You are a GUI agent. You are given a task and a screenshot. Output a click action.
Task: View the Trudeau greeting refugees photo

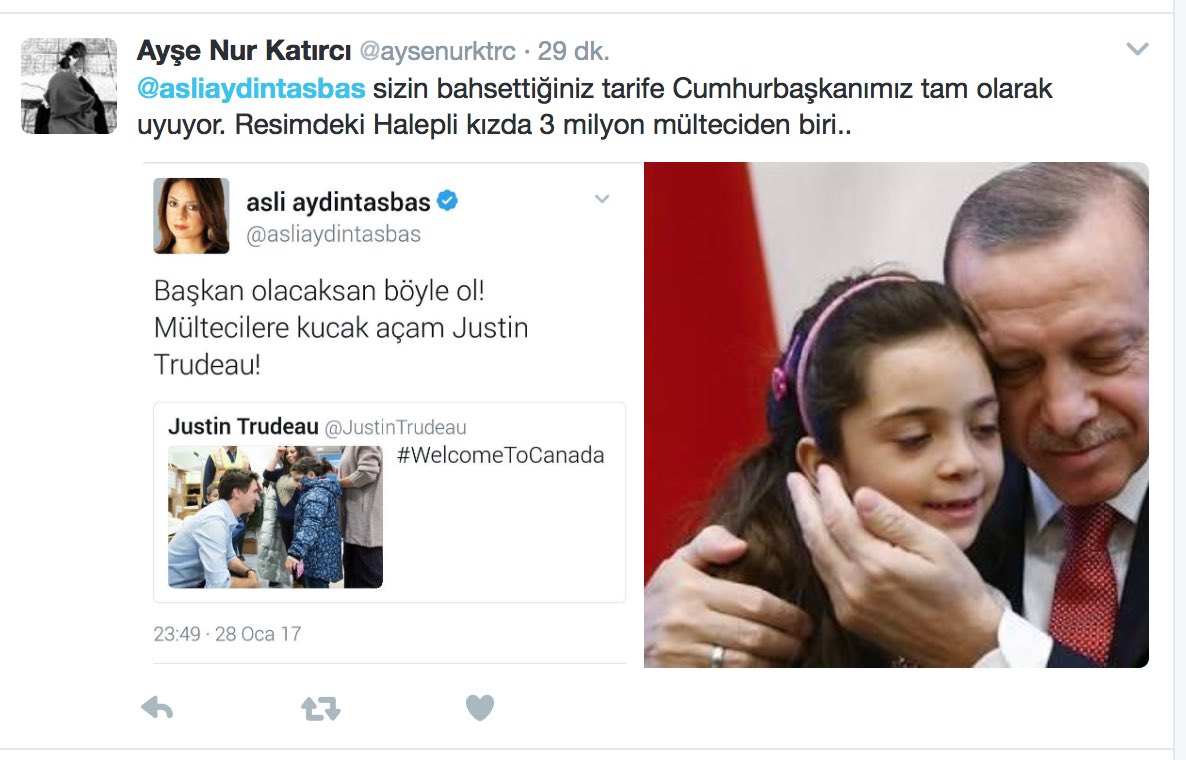[x=275, y=517]
